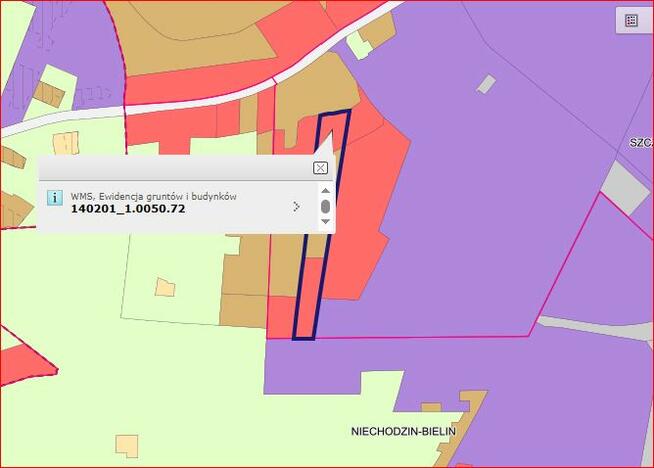
Task: Click the popup's gray scroll thumb
Action: click(x=325, y=206)
